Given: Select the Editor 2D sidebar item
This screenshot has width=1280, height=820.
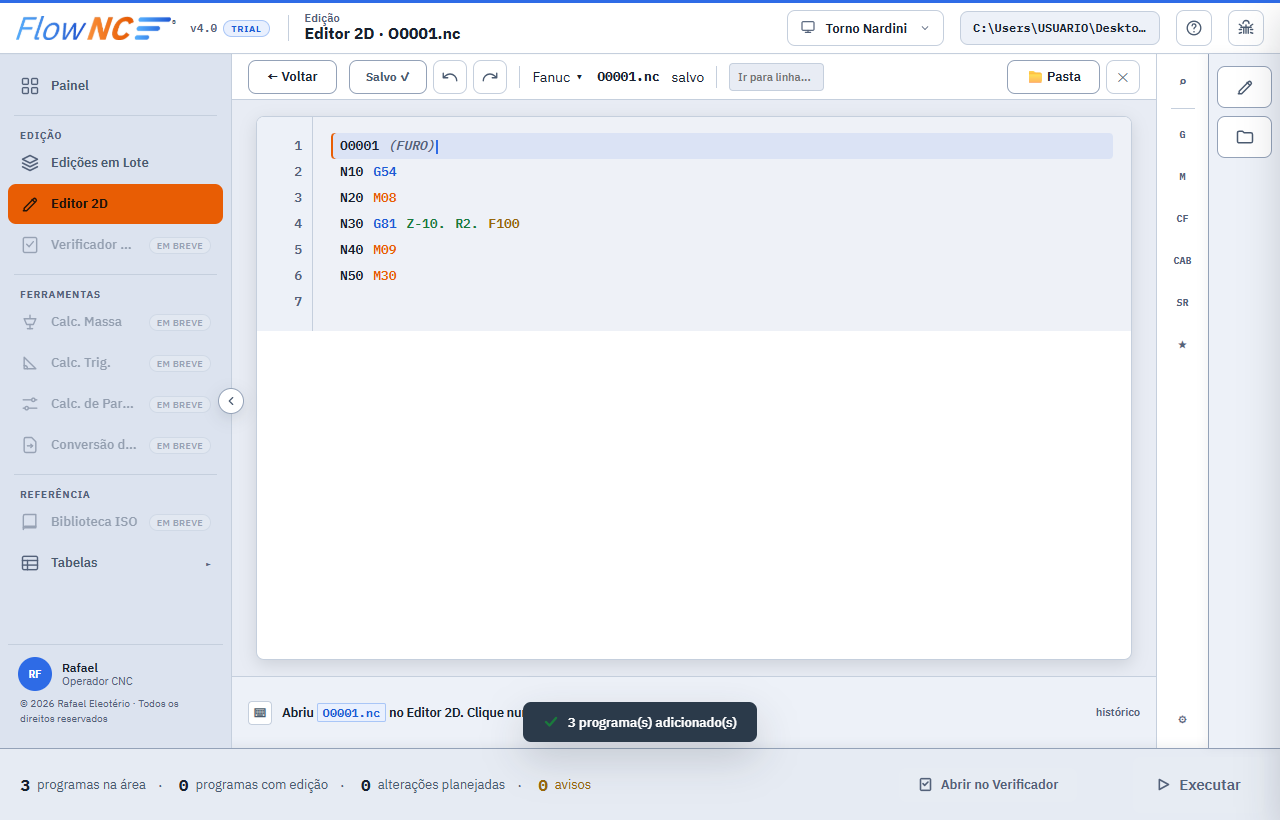Looking at the screenshot, I should [115, 204].
